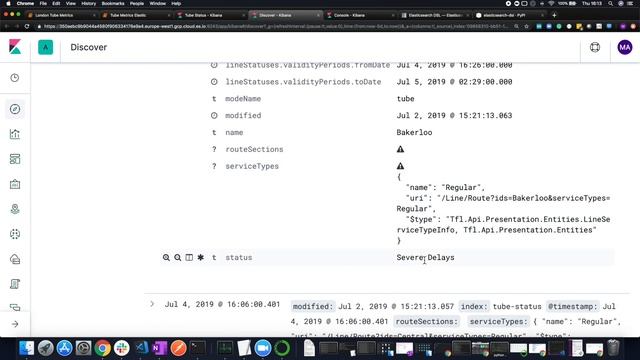Image resolution: width=640 pixels, height=360 pixels.
Task: Open Chrome History menu
Action: point(88,3)
